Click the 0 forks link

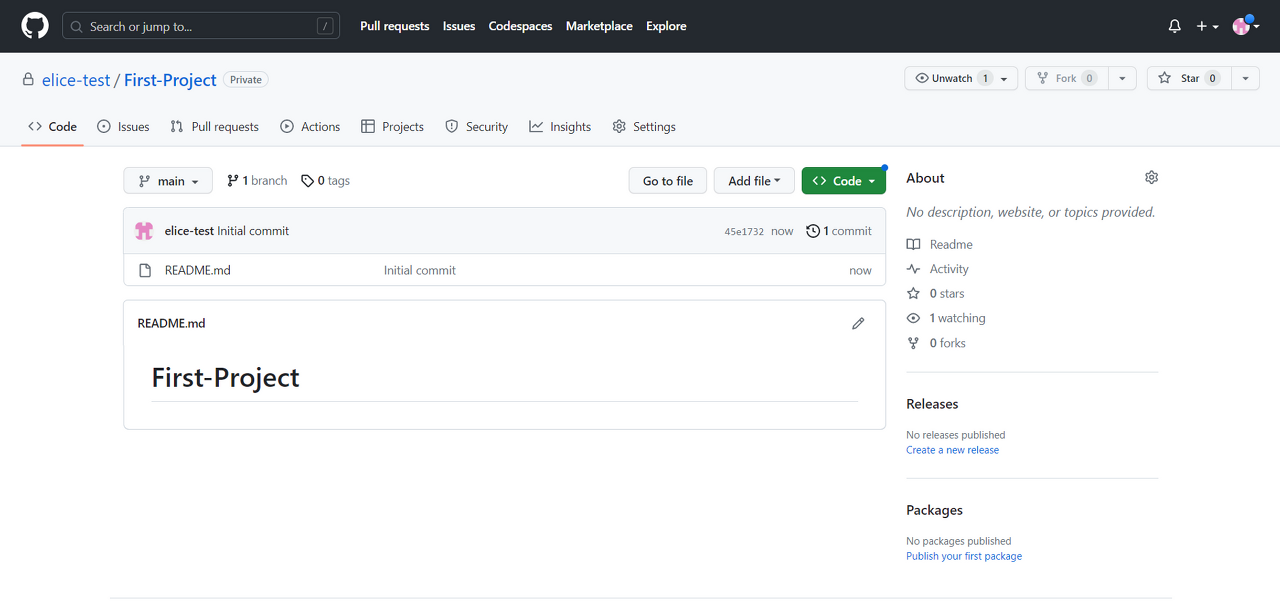(x=936, y=343)
